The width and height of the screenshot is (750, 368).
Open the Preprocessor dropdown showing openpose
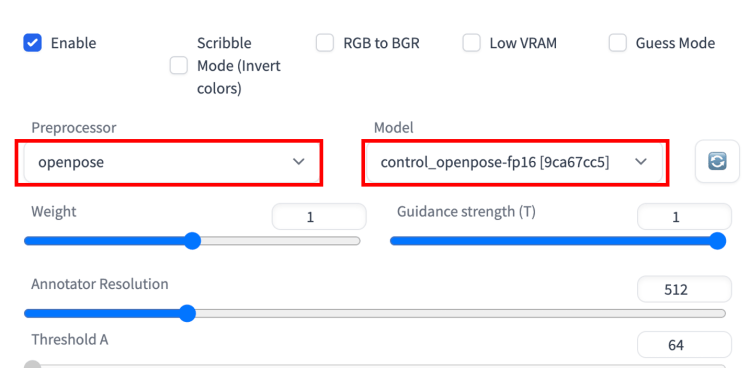[169, 162]
